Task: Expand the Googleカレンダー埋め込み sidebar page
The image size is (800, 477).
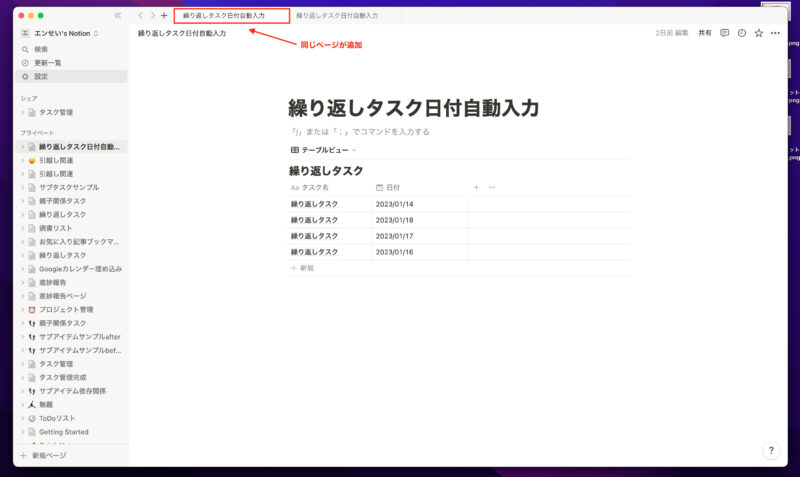Action: coord(22,269)
